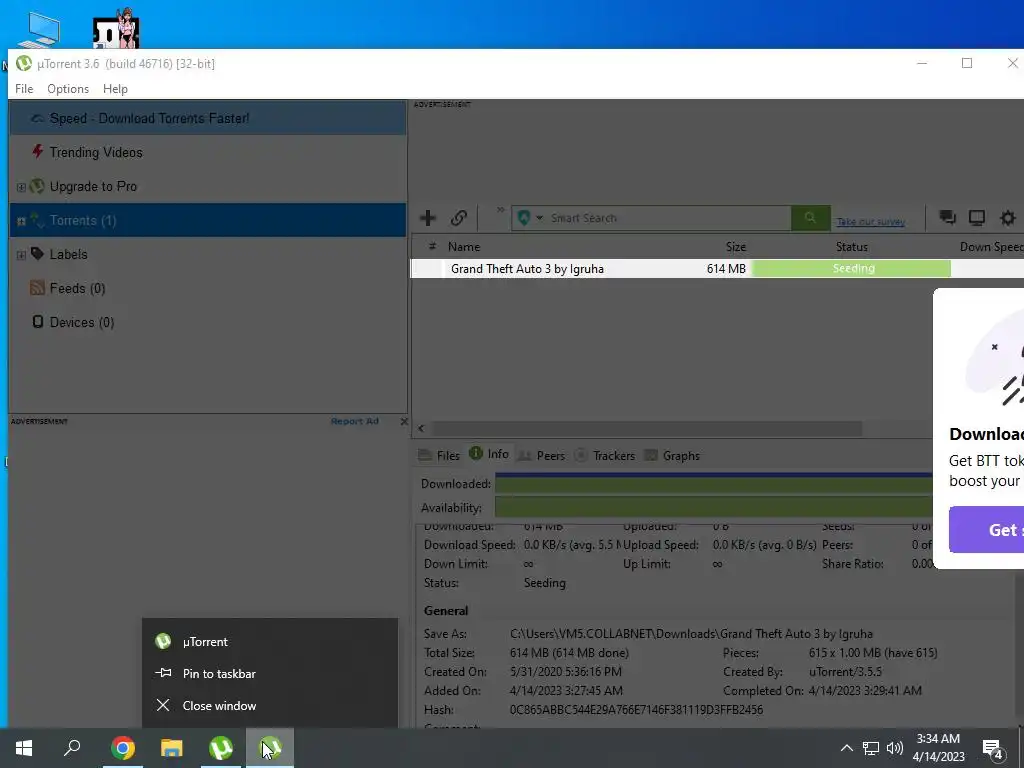Switch to the Trackers tab

coord(605,455)
